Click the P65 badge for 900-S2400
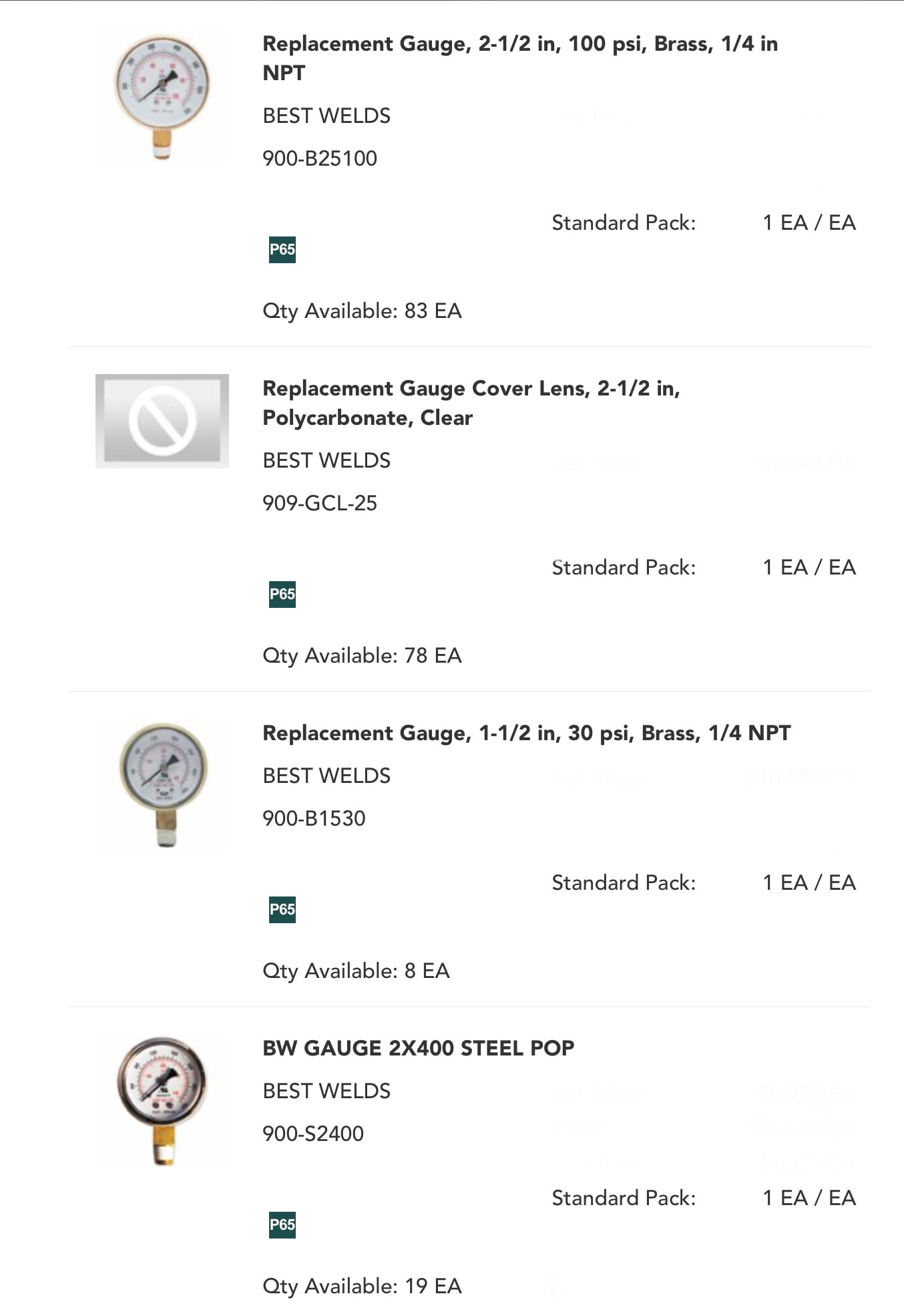Screen dimensions: 904x1316 point(282,1225)
